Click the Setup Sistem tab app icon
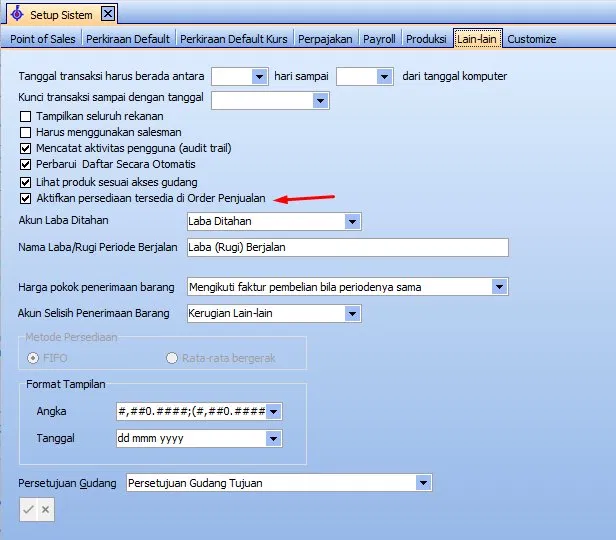The width and height of the screenshot is (616, 540). (17, 14)
